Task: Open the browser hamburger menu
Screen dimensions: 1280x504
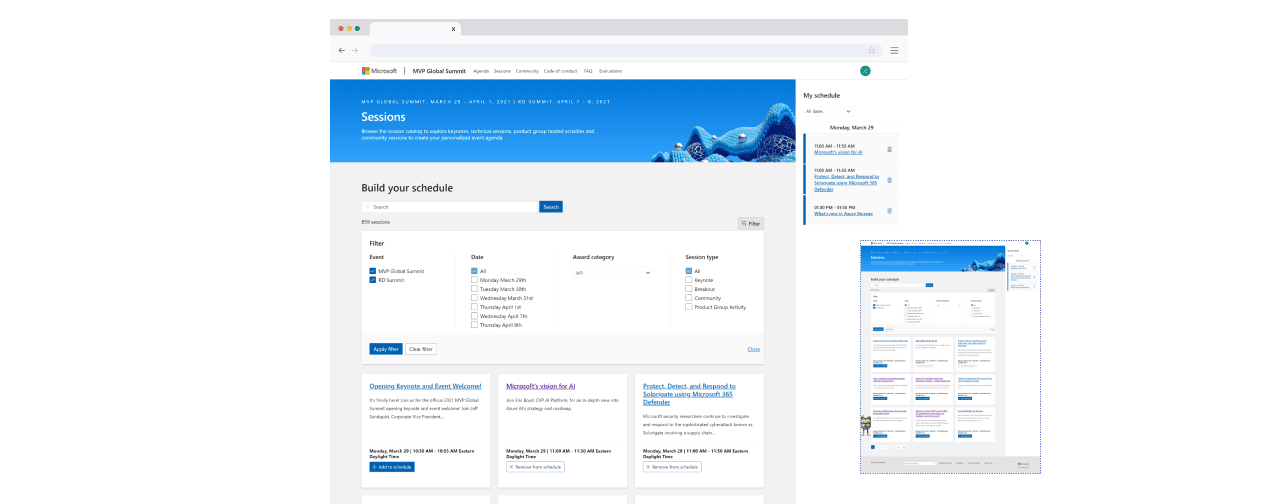Action: (894, 50)
